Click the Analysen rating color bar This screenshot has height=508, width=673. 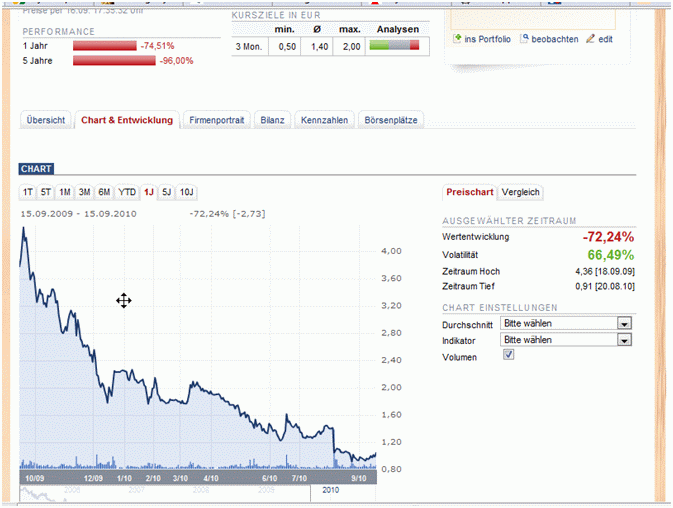[394, 46]
